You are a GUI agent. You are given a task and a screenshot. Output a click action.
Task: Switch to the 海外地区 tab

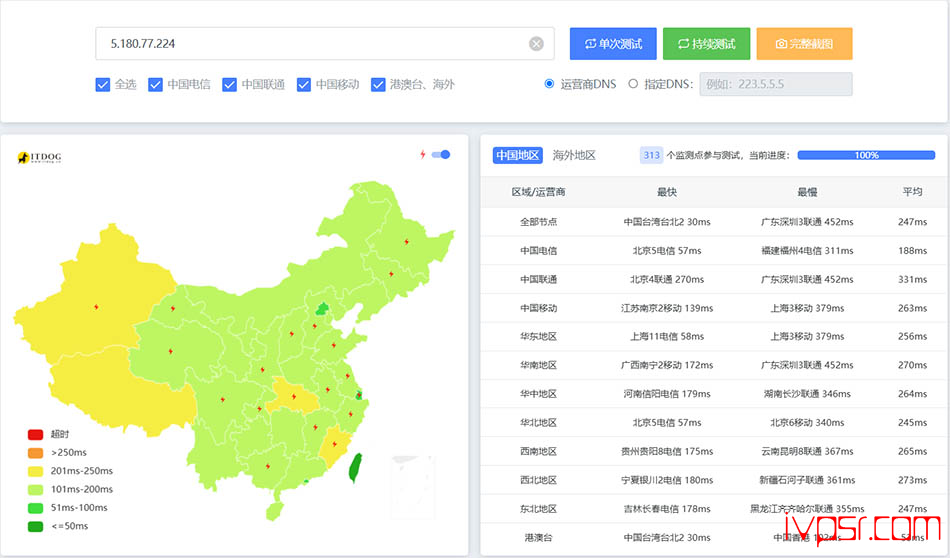tap(574, 155)
